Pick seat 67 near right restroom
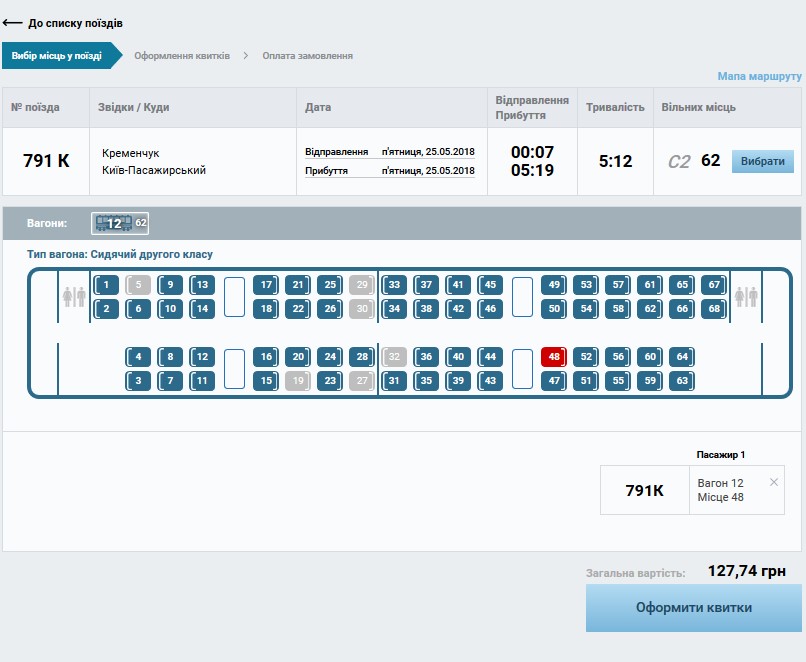806x662 pixels. (x=713, y=285)
